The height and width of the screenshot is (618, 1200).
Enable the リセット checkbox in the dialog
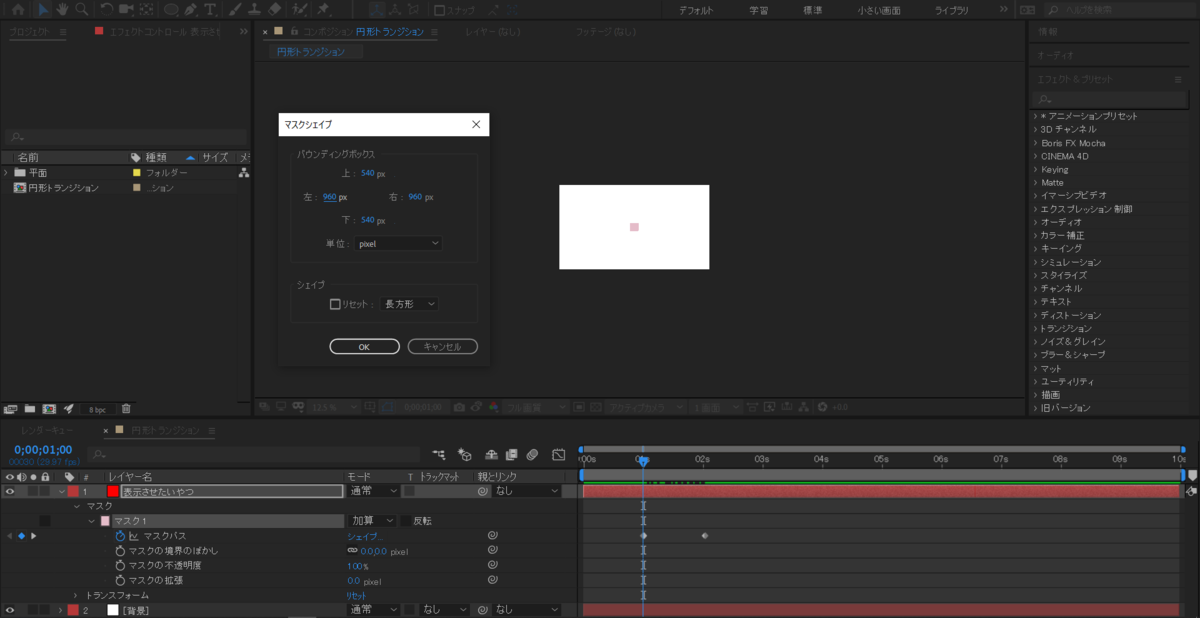coord(335,304)
